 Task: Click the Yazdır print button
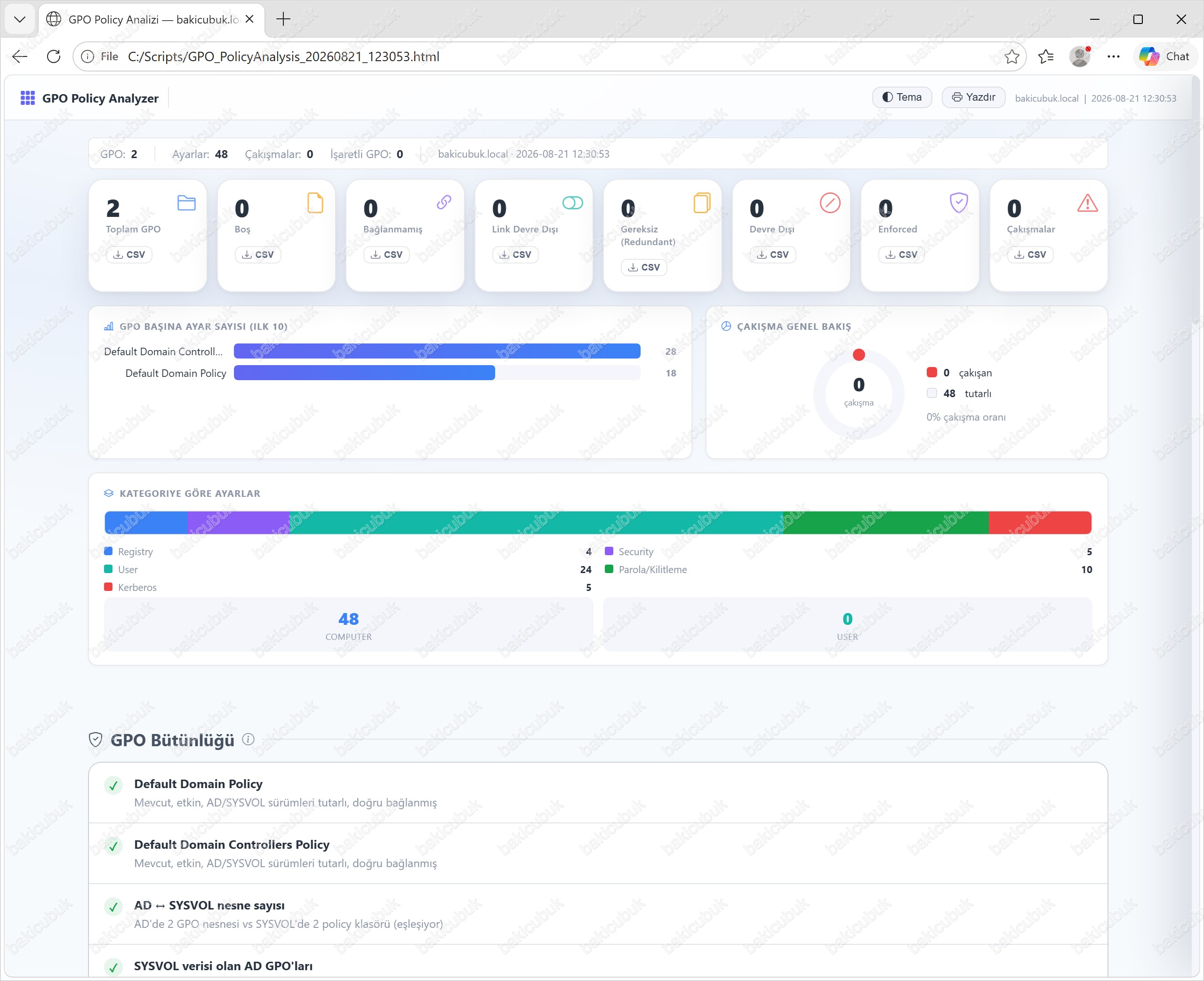(973, 97)
